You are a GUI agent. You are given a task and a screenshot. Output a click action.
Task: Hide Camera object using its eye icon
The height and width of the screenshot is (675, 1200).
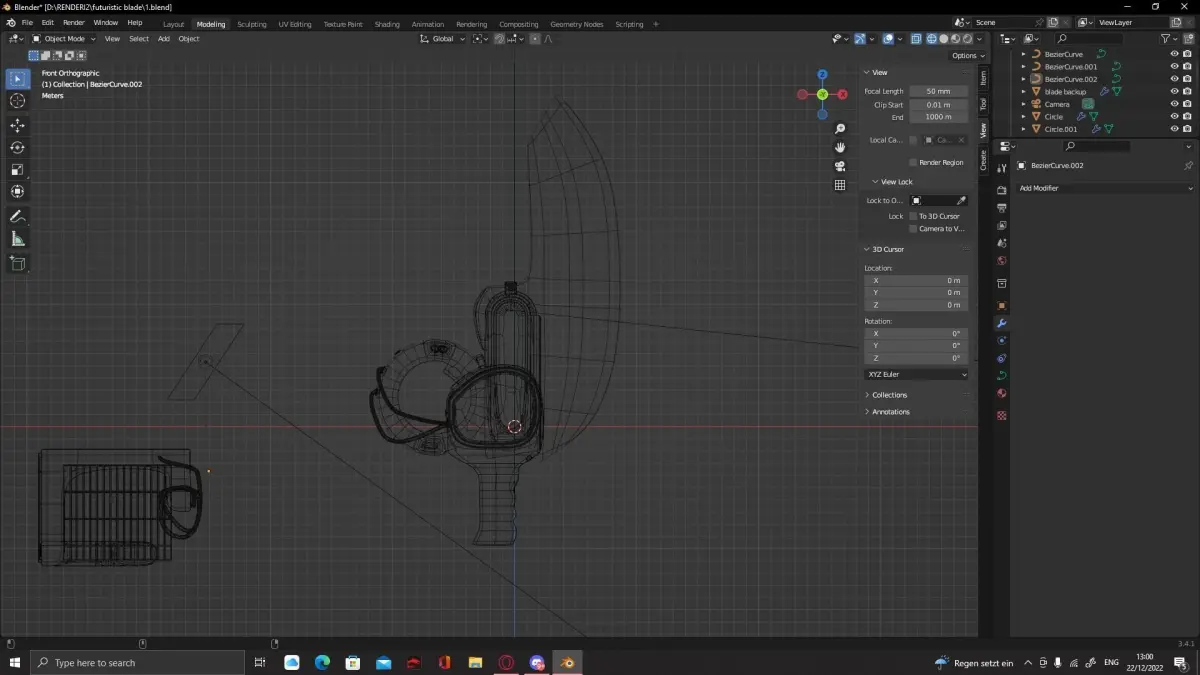click(1174, 104)
